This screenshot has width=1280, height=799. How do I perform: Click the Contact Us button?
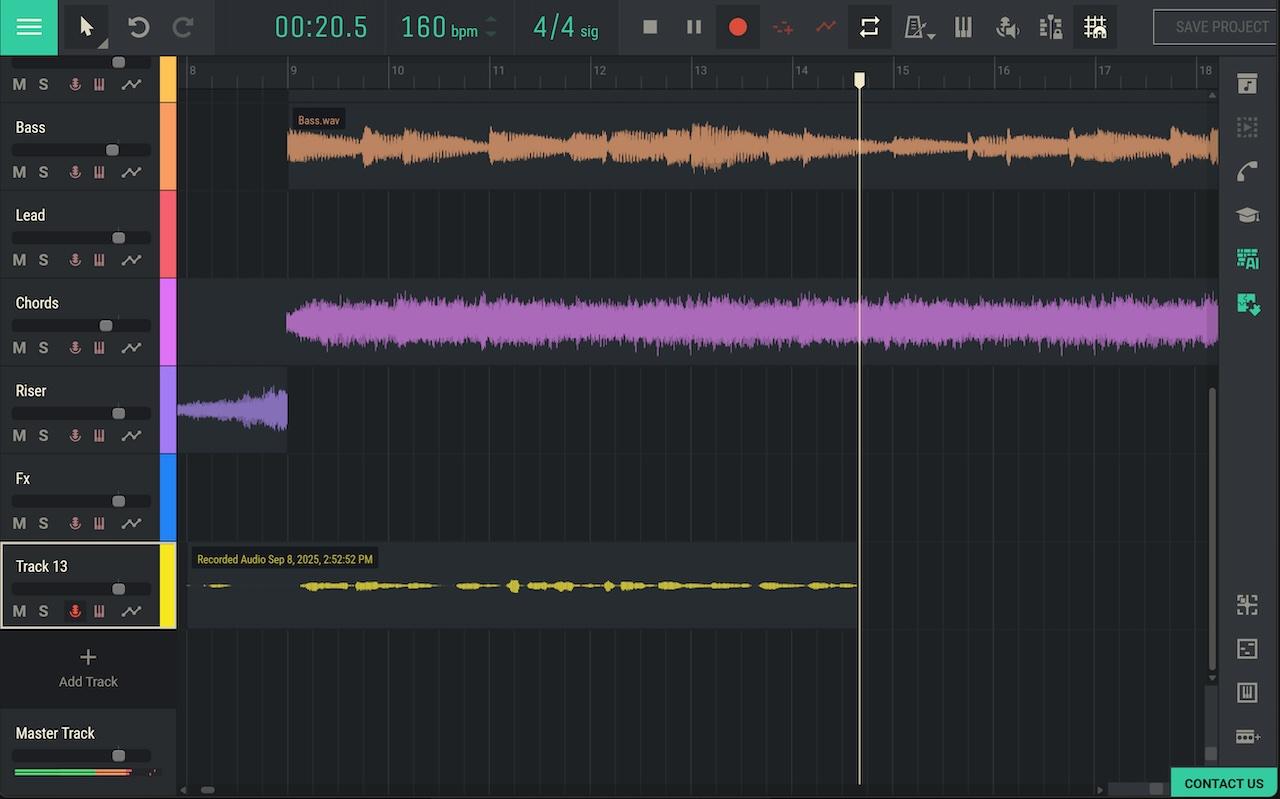[1224, 783]
